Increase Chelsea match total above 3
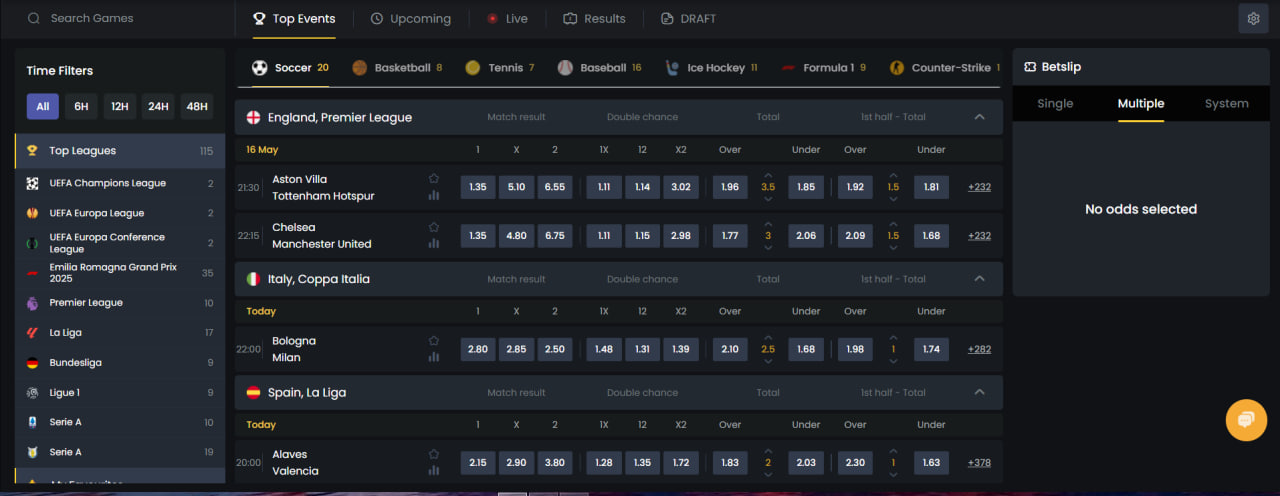Image resolution: width=1280 pixels, height=496 pixels. coord(768,223)
